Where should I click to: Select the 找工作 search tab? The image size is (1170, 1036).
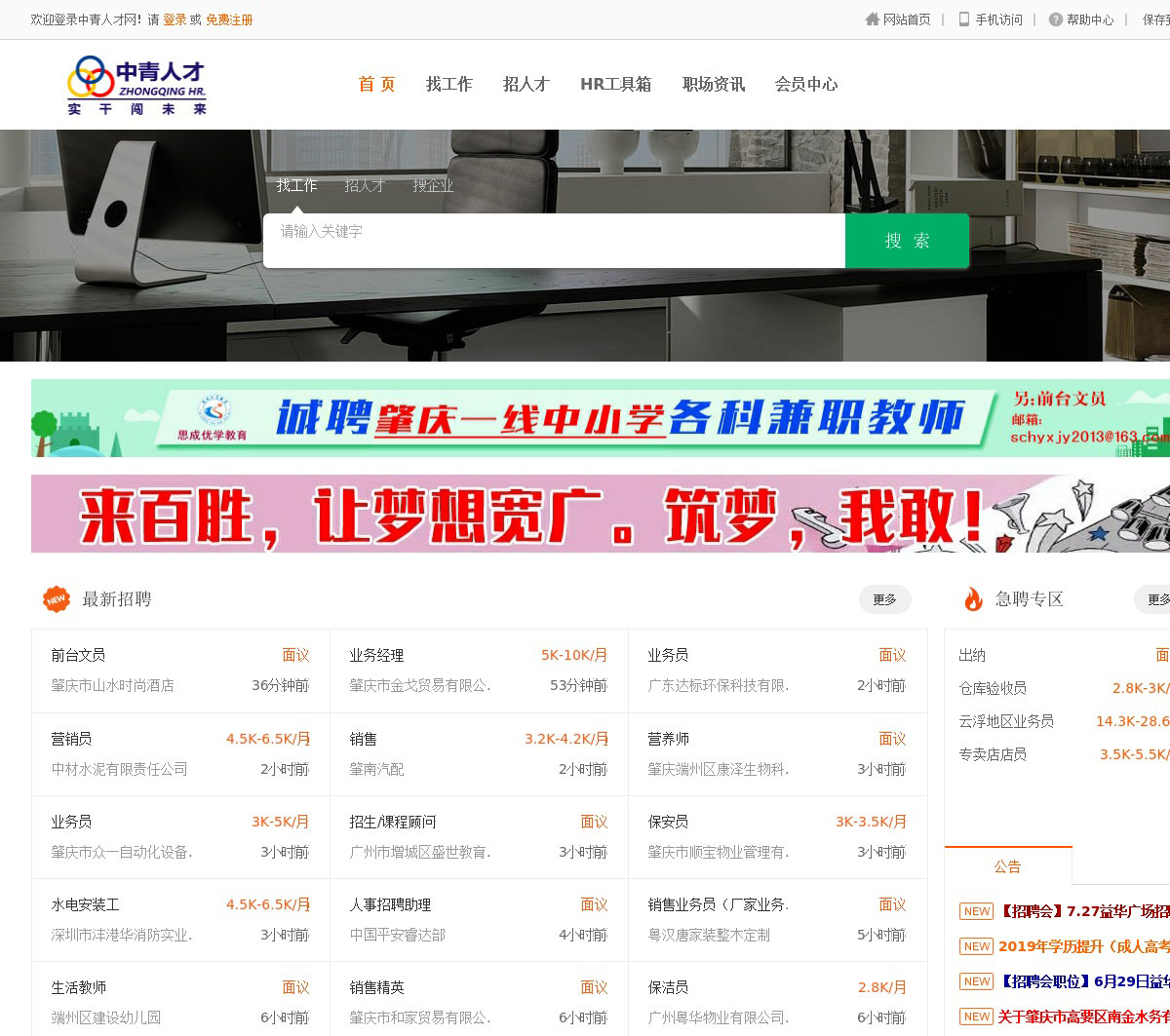tap(296, 185)
